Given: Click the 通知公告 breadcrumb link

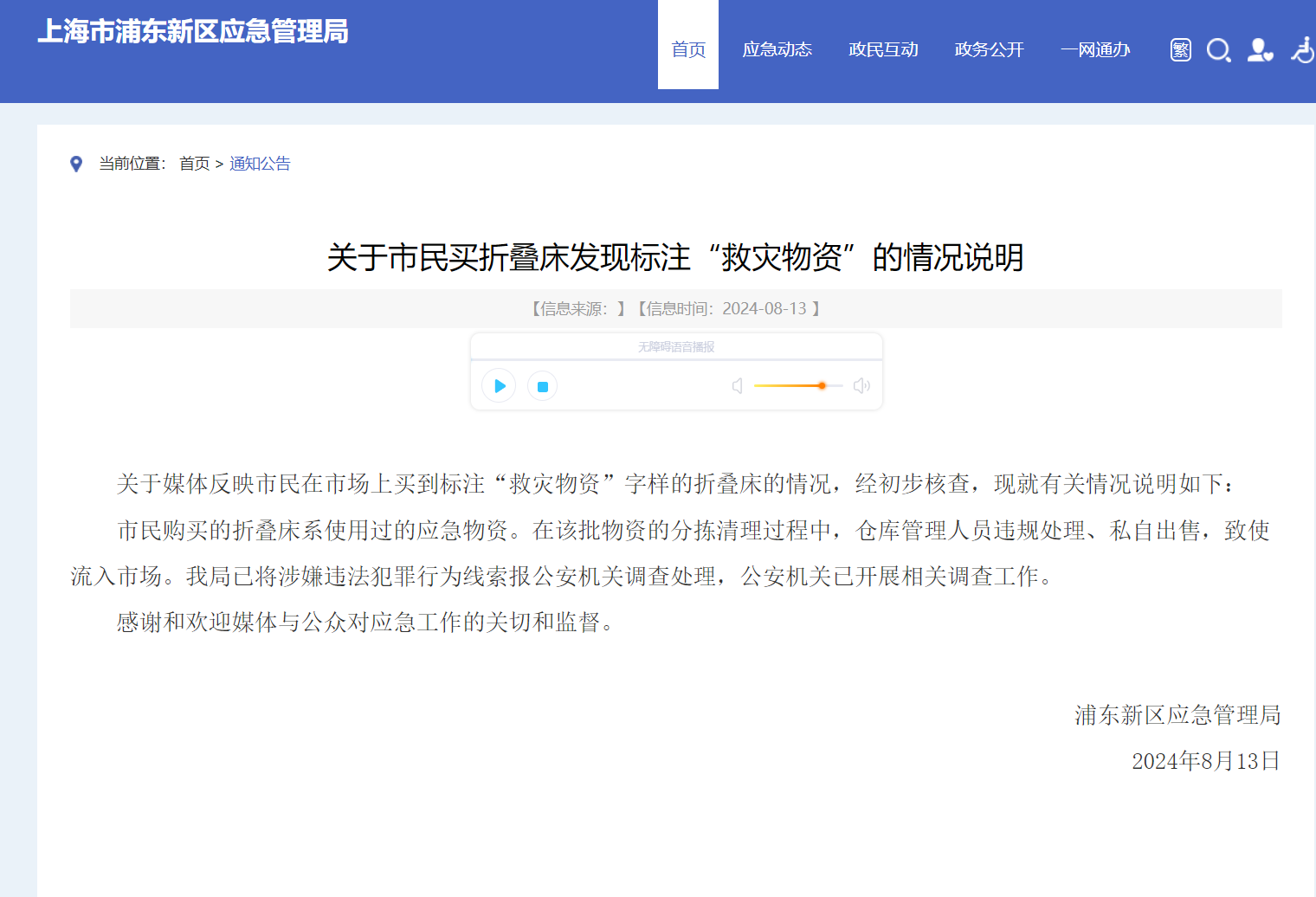Looking at the screenshot, I should pyautogui.click(x=260, y=164).
